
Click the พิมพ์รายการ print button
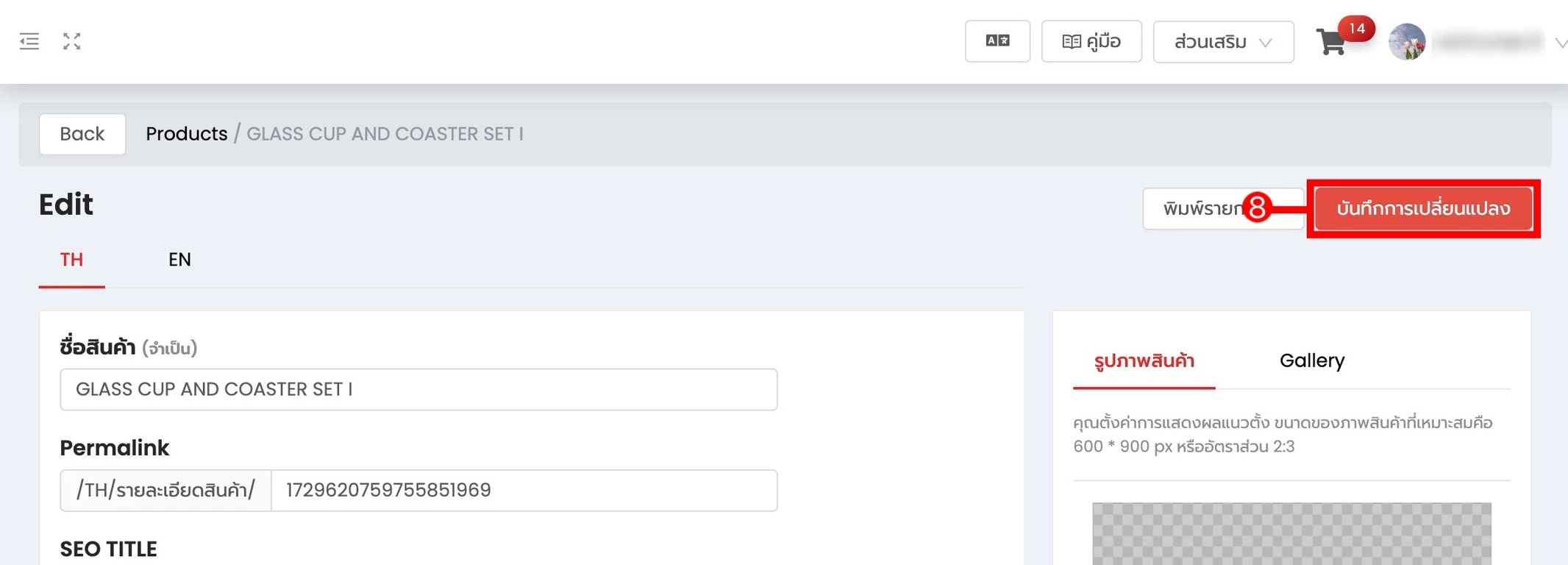click(x=1206, y=209)
